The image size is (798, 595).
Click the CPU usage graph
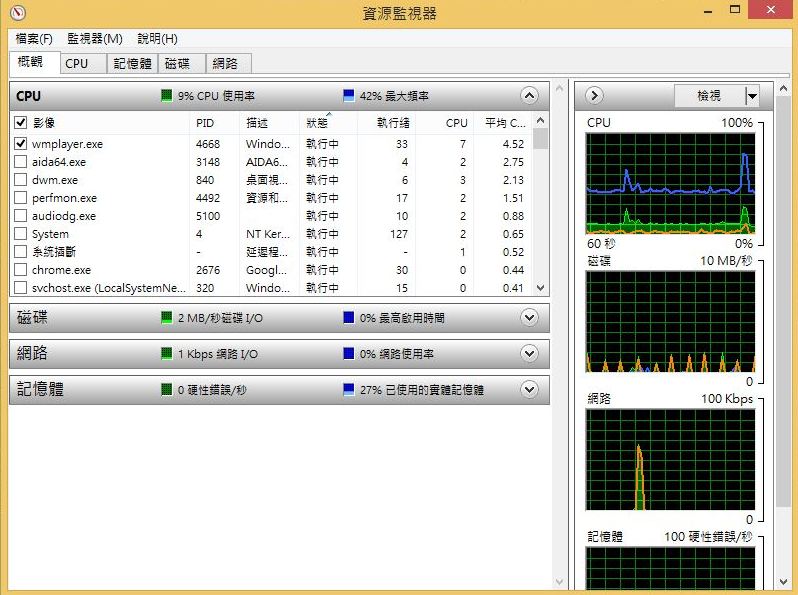(x=670, y=183)
